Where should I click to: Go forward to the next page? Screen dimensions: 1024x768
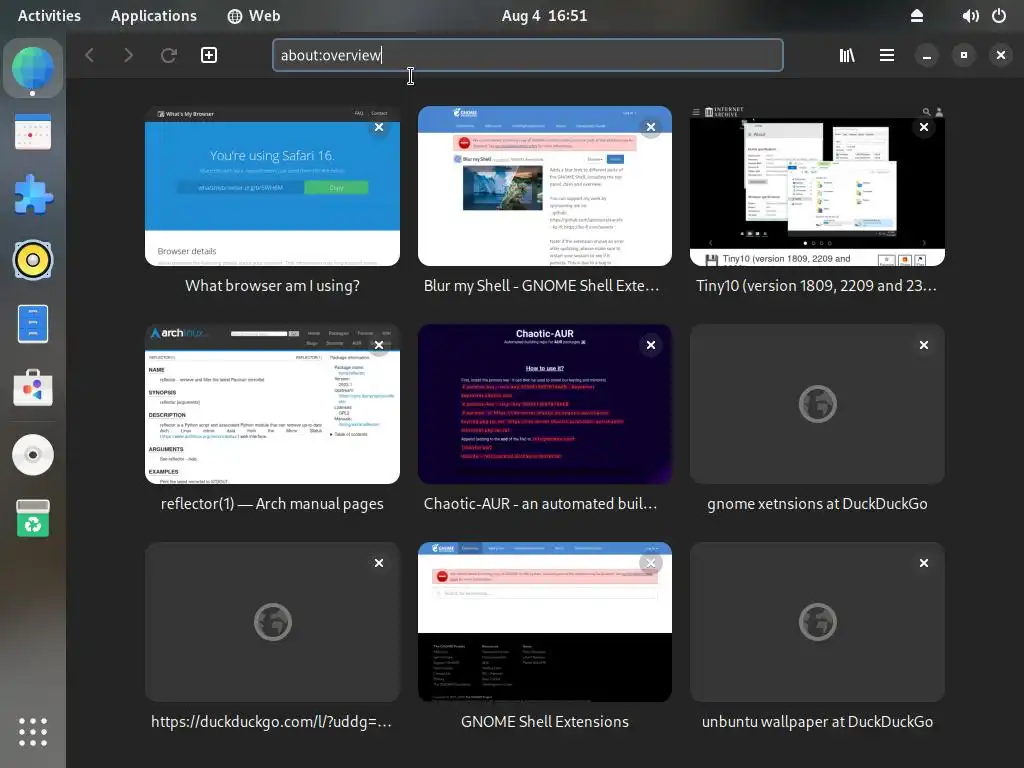pos(128,56)
